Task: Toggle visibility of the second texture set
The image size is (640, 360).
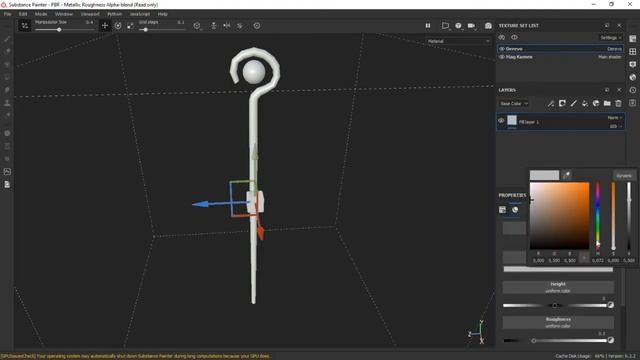Action: click(502, 57)
